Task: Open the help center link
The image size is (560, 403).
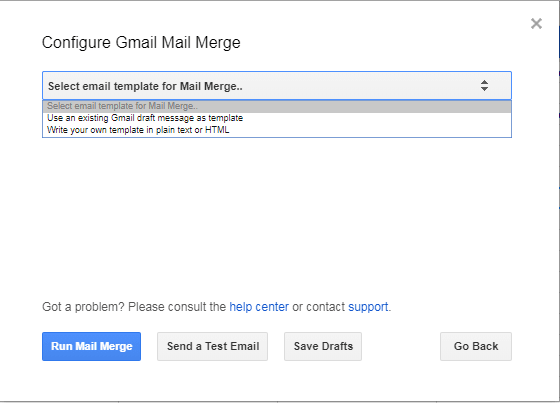Action: [x=259, y=307]
